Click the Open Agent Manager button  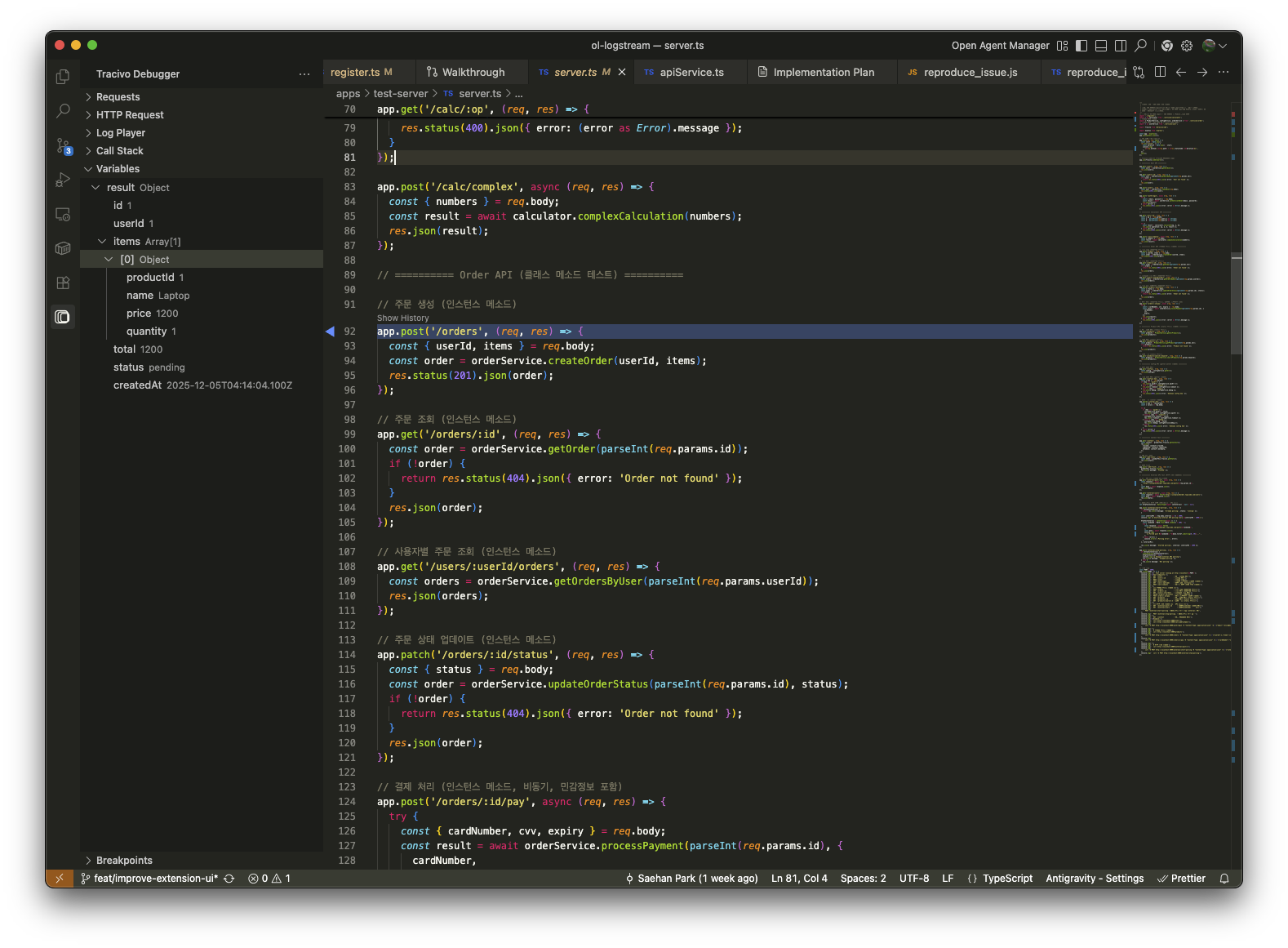point(1000,46)
